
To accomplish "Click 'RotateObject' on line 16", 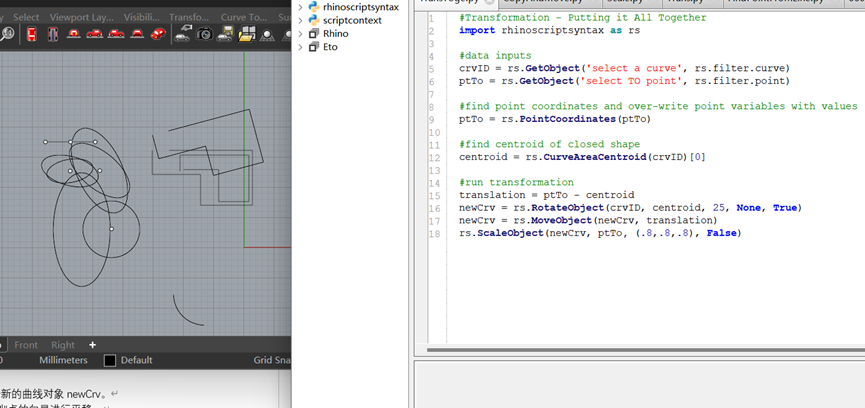I will [x=568, y=208].
